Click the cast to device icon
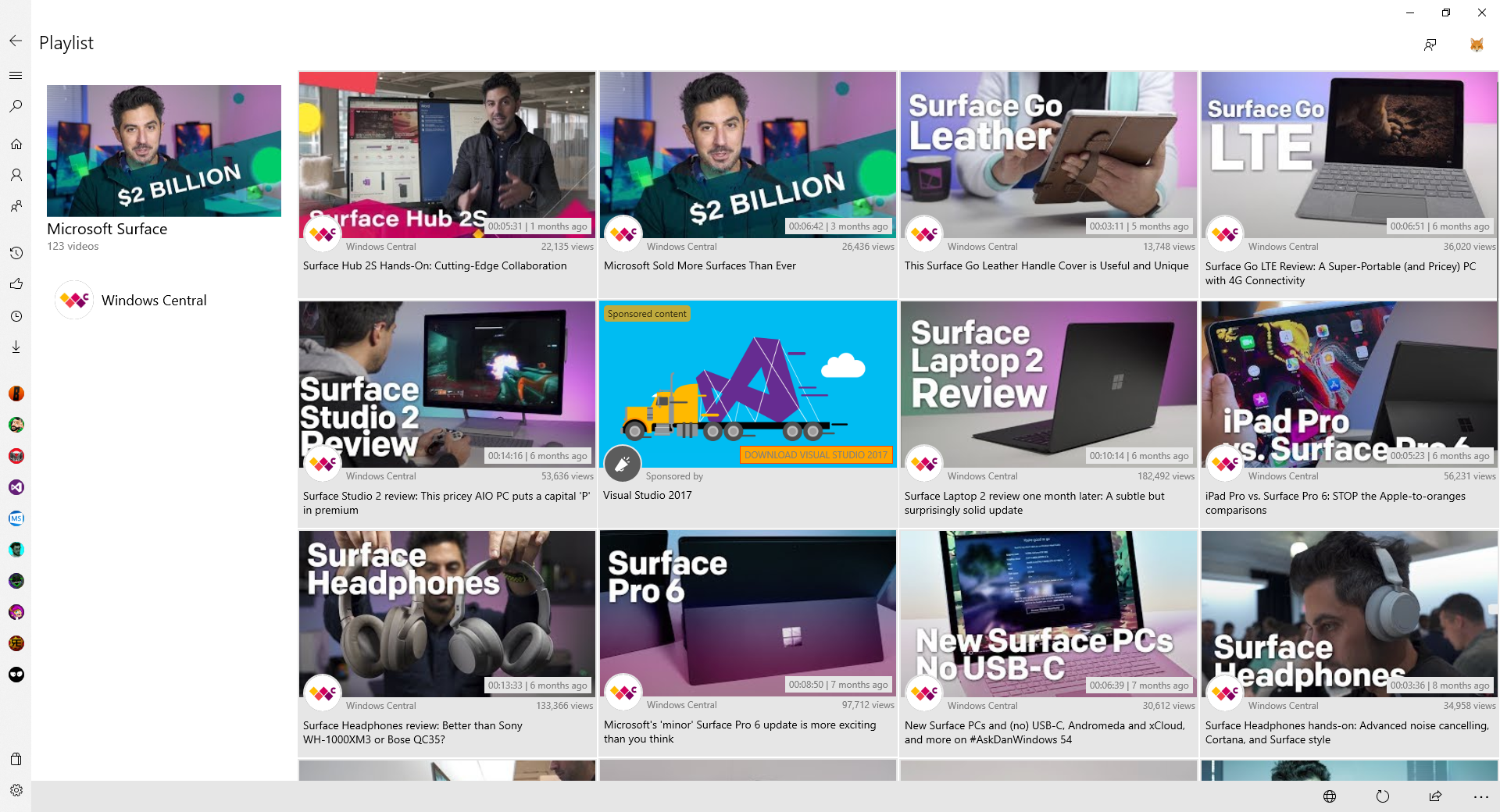The width and height of the screenshot is (1500, 812). point(1430,45)
